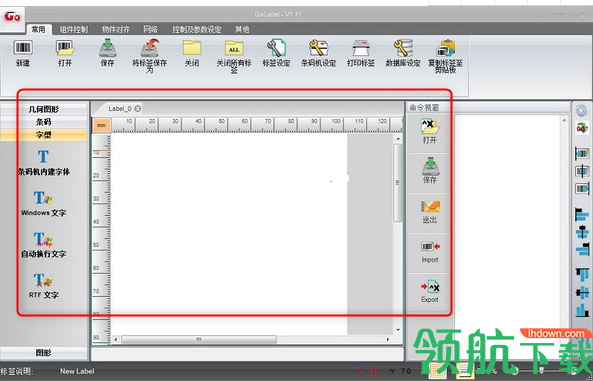This screenshot has width=593, height=381.
Task: Print the label with 打印标签
Action: coord(361,53)
